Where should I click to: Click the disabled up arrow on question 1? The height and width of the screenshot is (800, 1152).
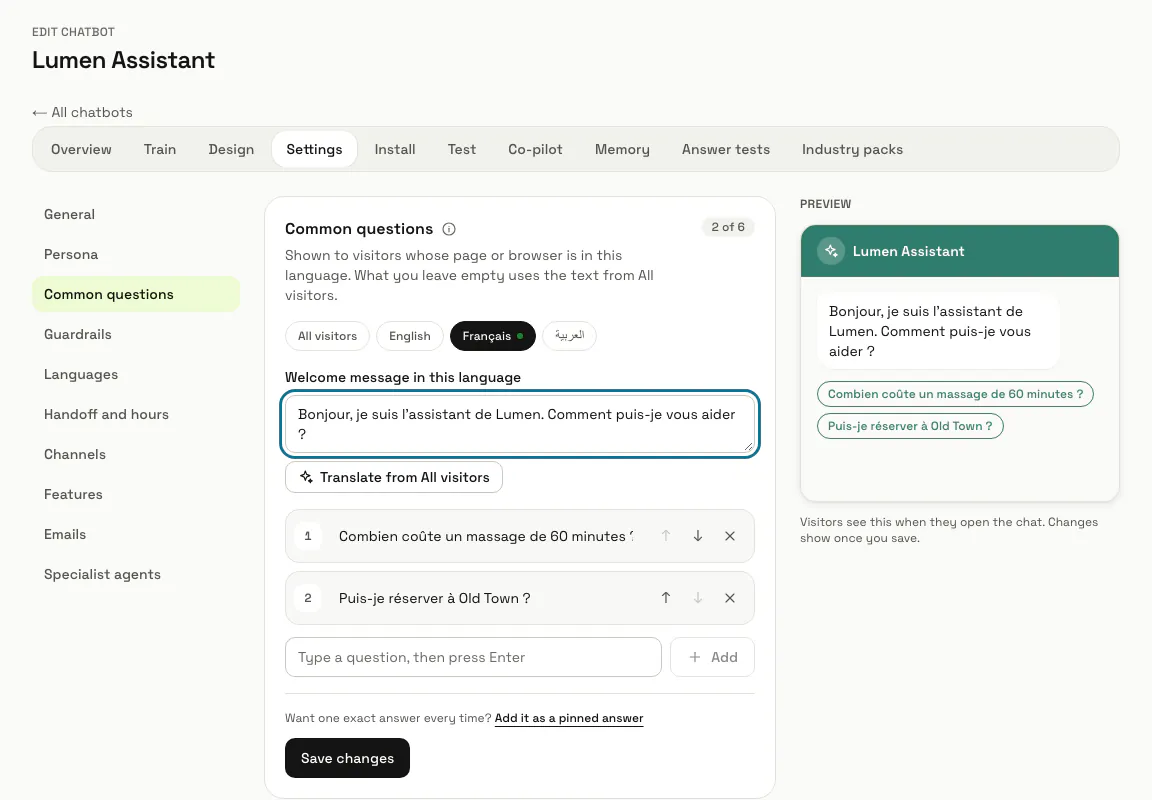666,536
